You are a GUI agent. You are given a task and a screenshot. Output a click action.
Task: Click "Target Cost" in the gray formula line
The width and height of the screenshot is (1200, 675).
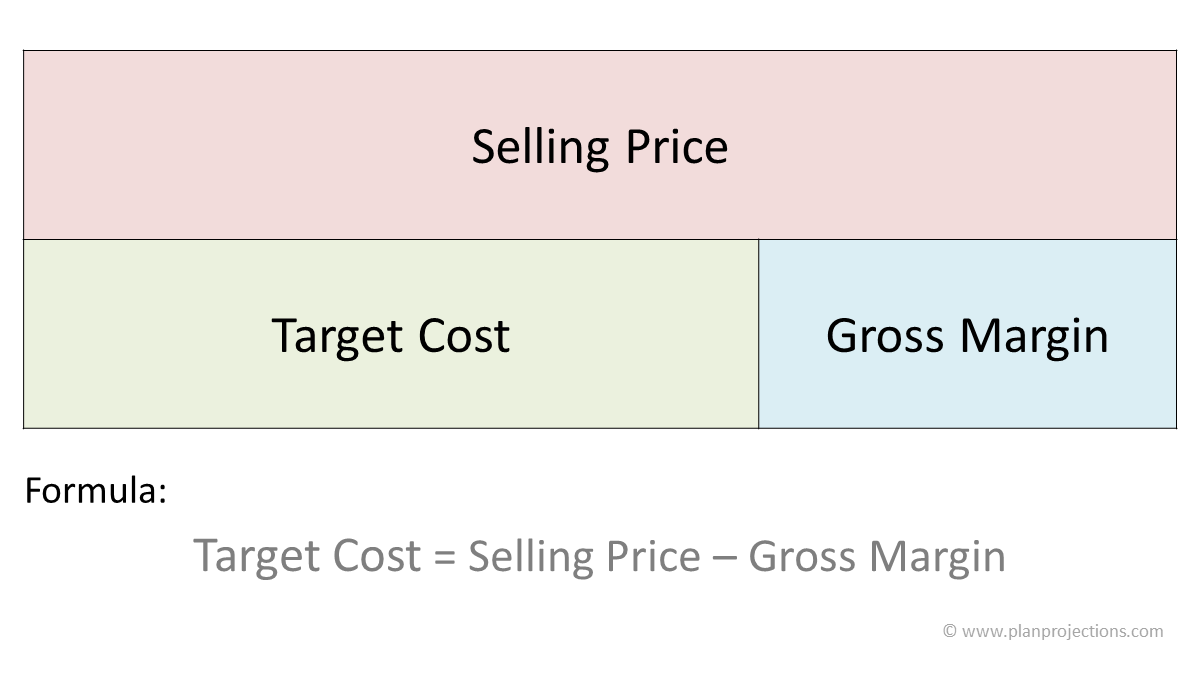(307, 556)
